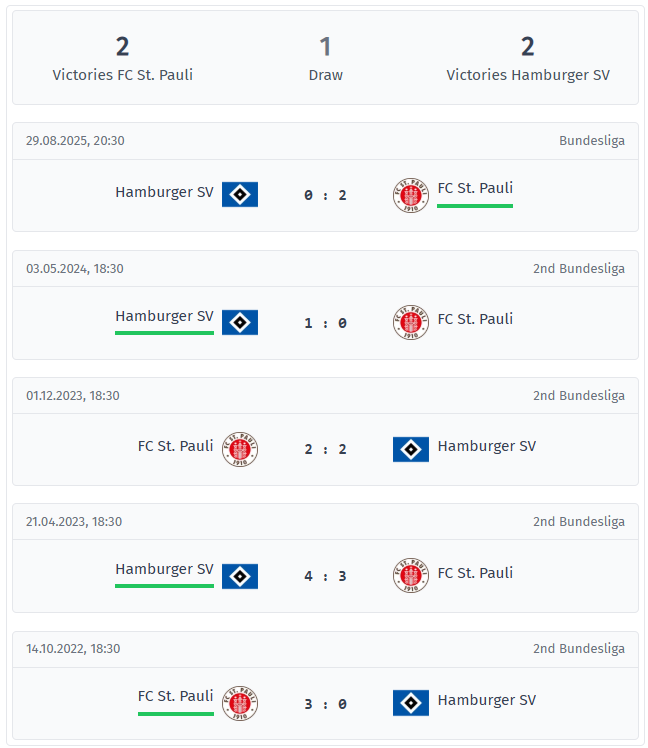This screenshot has width=648, height=748.
Task: Open the 3 : 0 match result
Action: (x=325, y=703)
